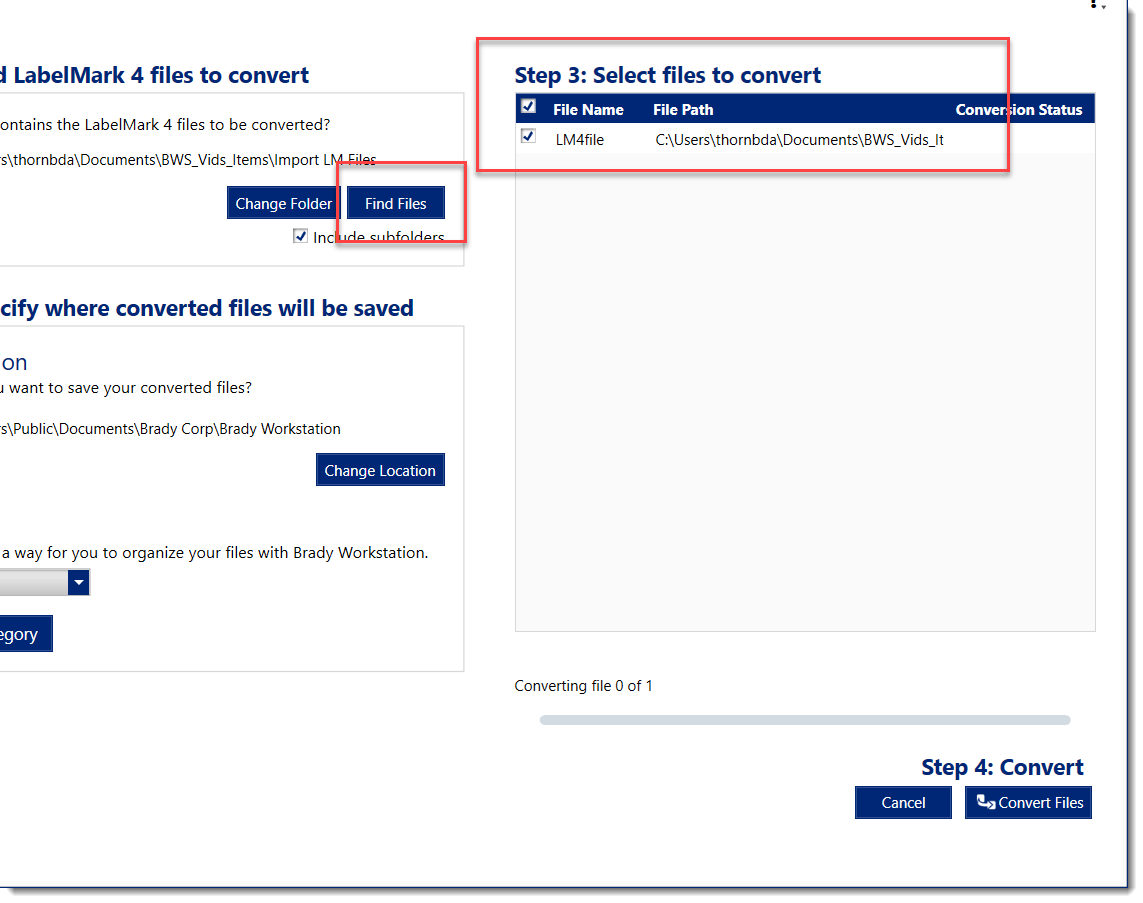Expand the category dropdown arrow
This screenshot has width=1143, height=903.
point(79,582)
